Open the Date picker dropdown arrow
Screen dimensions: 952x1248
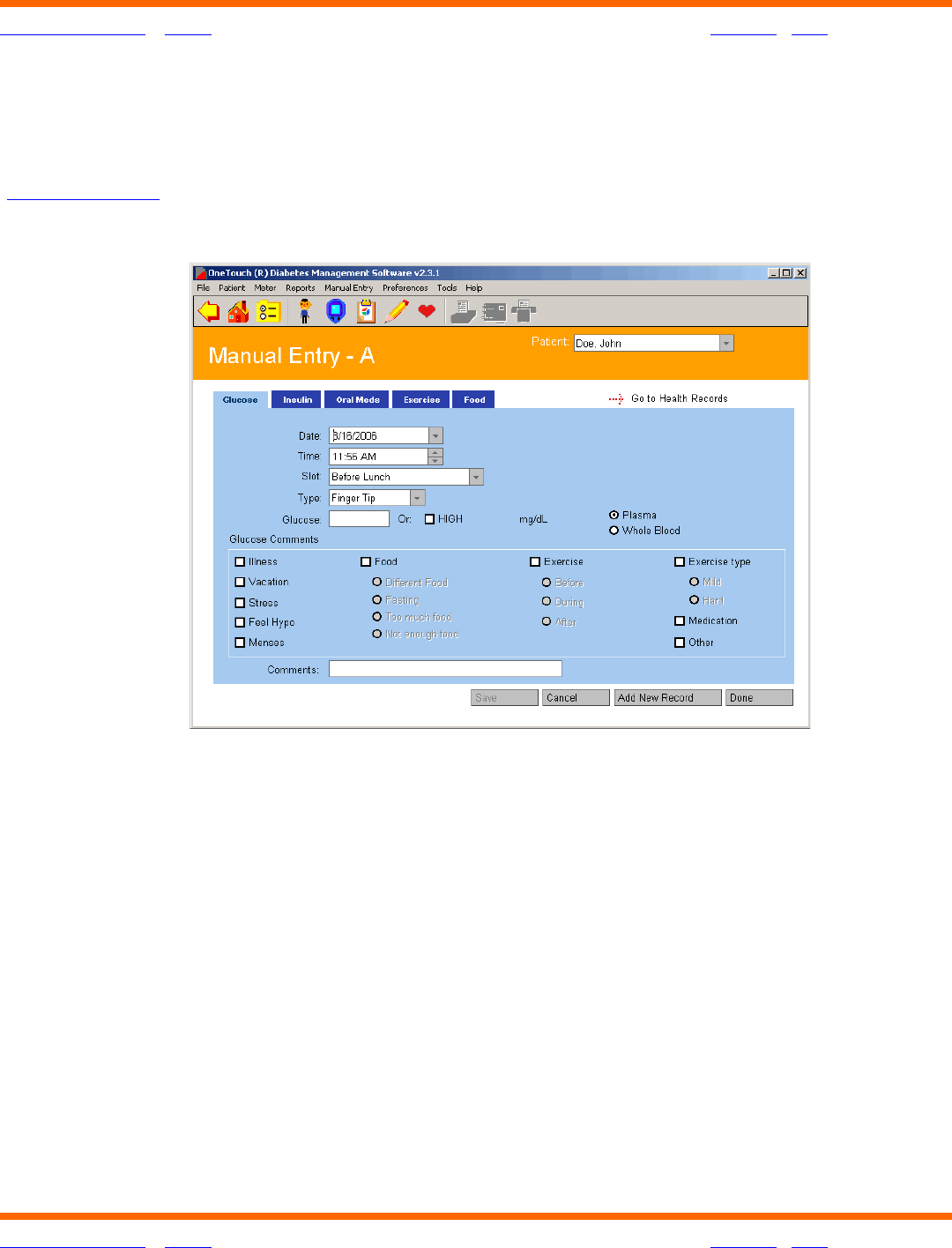pyautogui.click(x=435, y=436)
